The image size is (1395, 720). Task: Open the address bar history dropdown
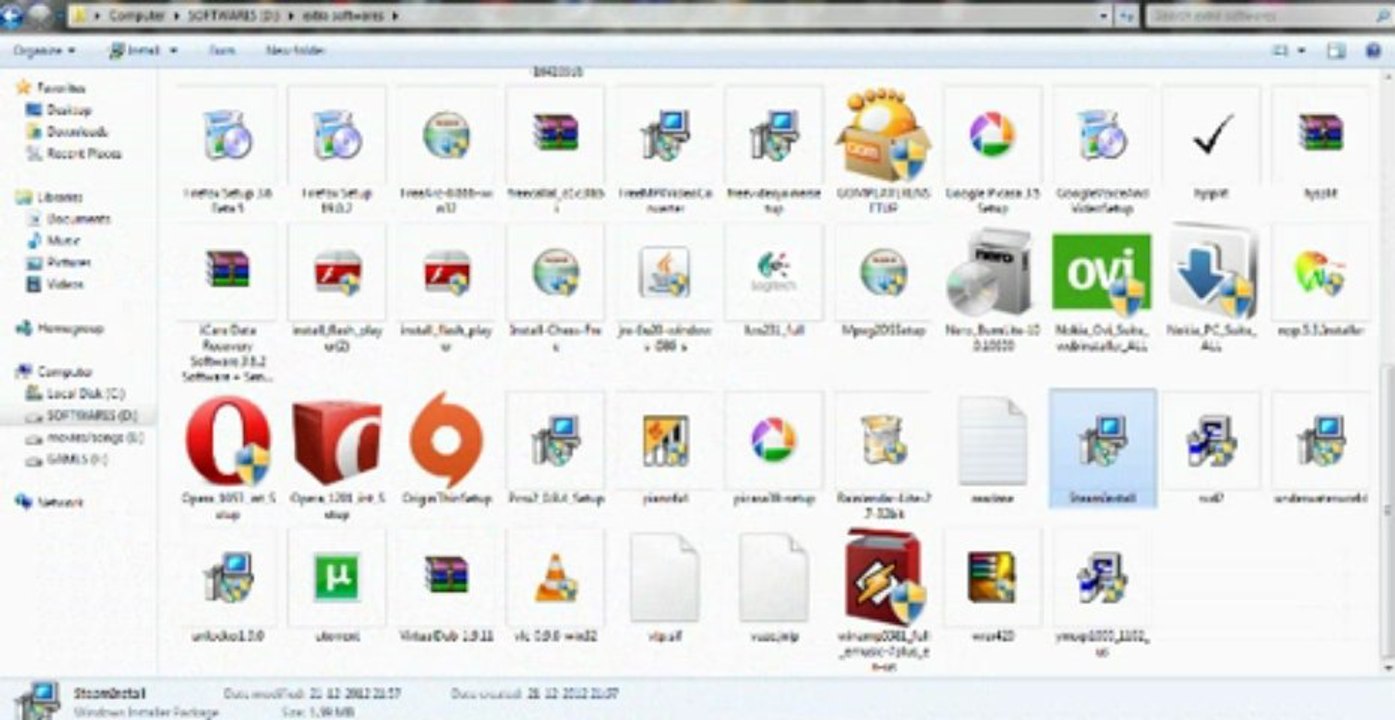1104,16
